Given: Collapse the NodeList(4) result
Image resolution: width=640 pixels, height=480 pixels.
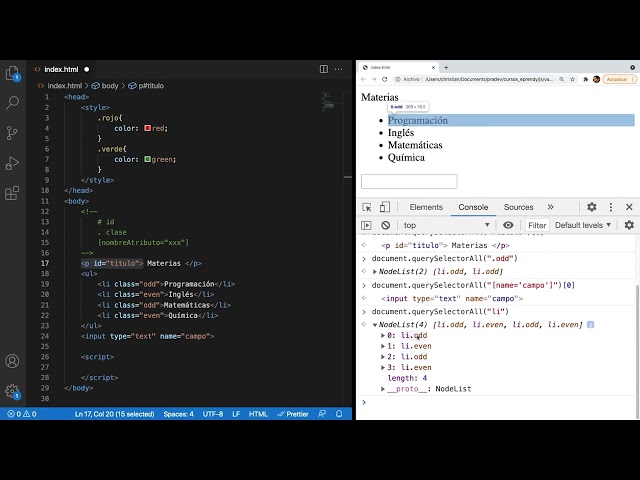Looking at the screenshot, I should tap(375, 325).
